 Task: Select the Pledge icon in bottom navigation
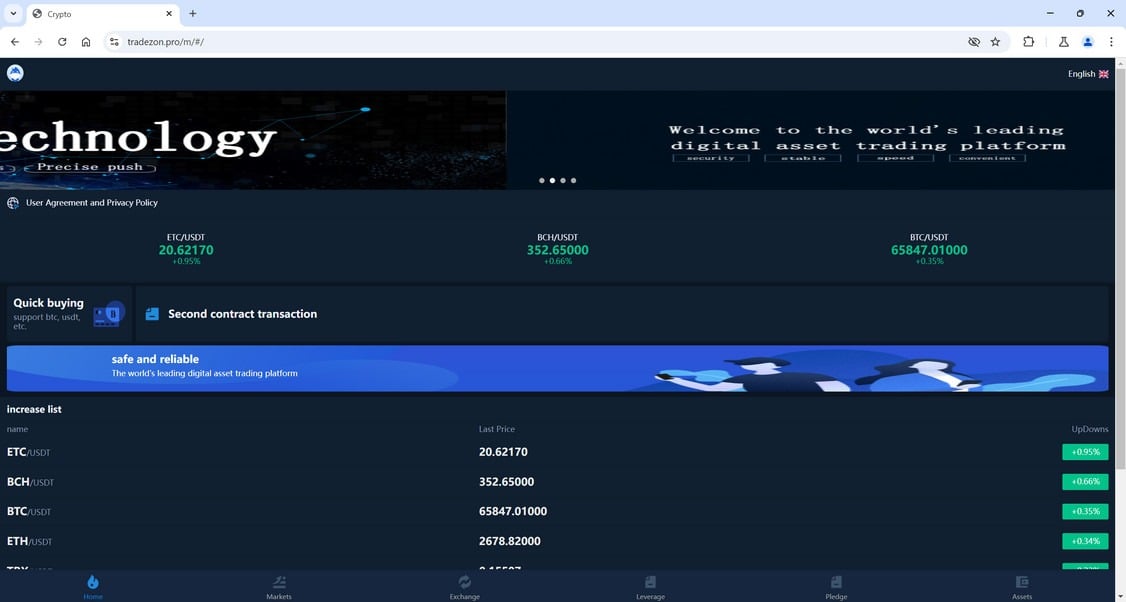[836, 581]
